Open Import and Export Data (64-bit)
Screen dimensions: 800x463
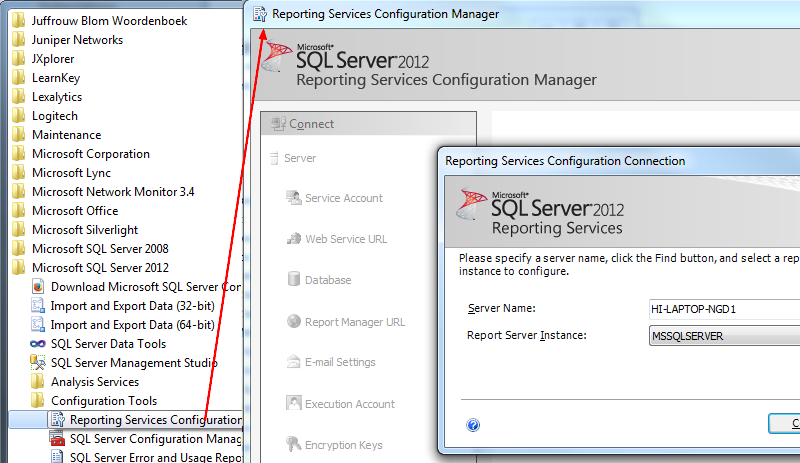(132, 325)
